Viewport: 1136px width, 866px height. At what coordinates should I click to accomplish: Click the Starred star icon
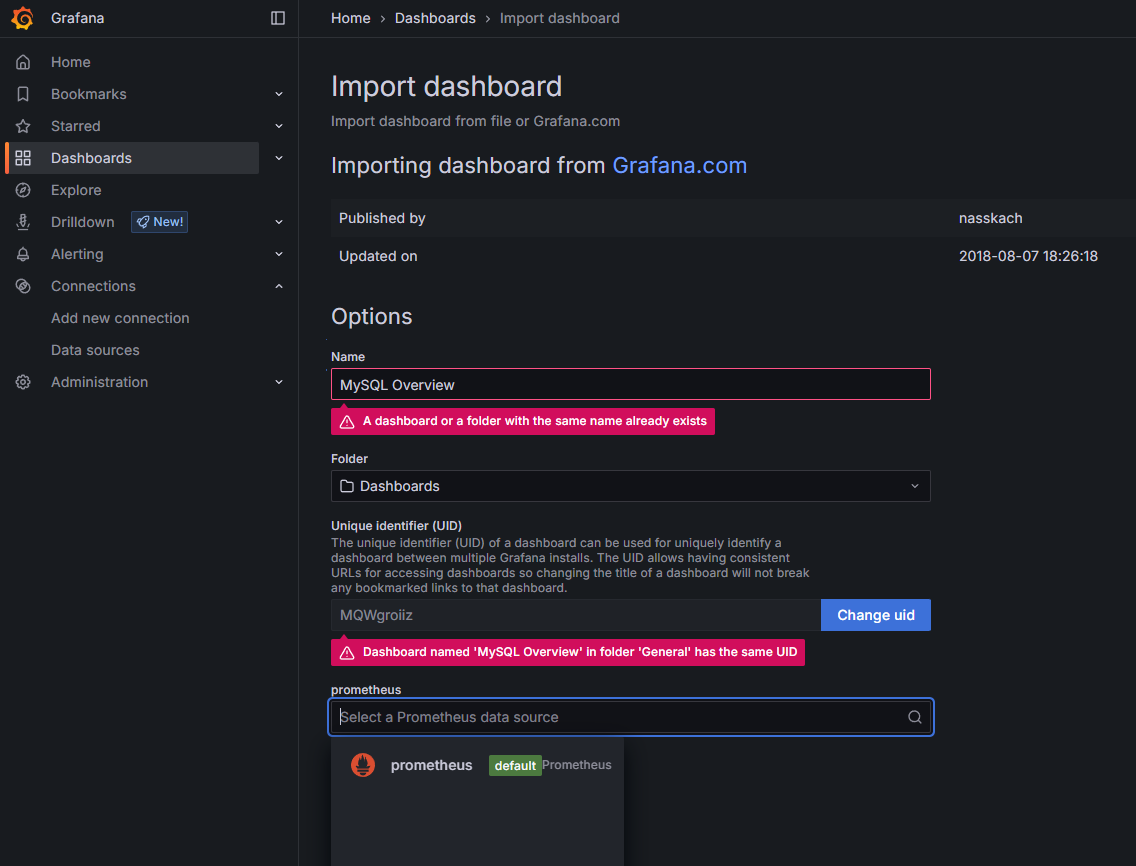23,126
